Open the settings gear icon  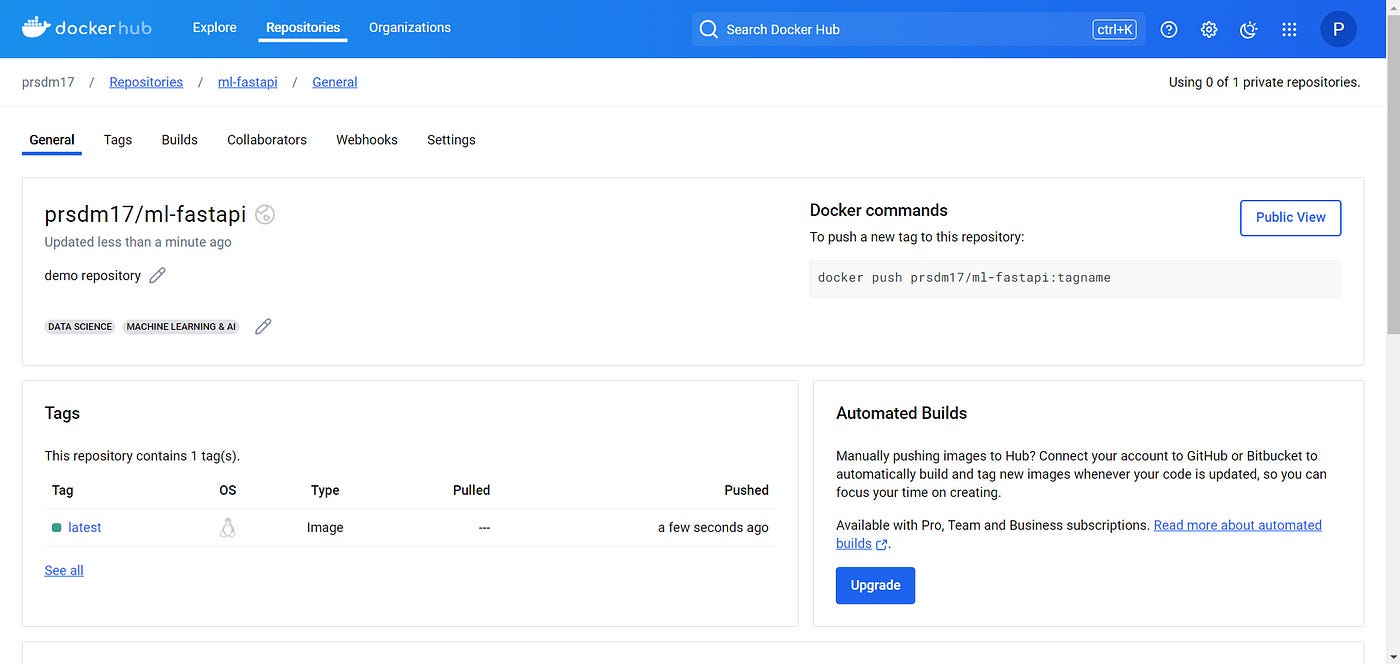(1209, 29)
